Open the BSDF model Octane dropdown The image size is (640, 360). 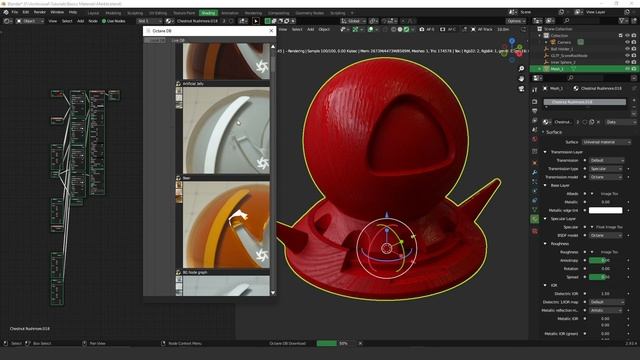coord(607,236)
